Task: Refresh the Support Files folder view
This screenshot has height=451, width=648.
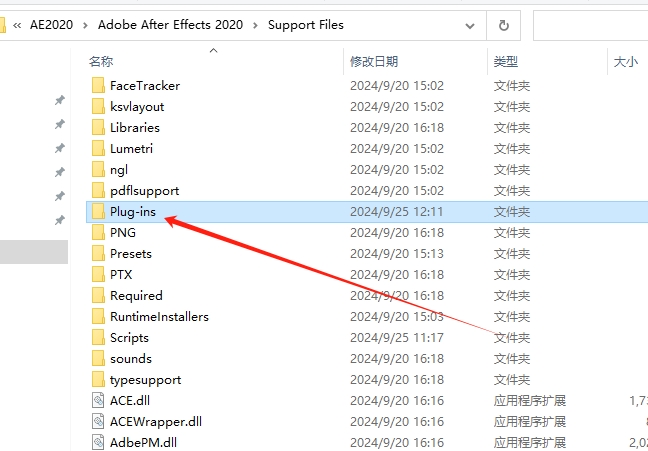Action: click(x=503, y=26)
